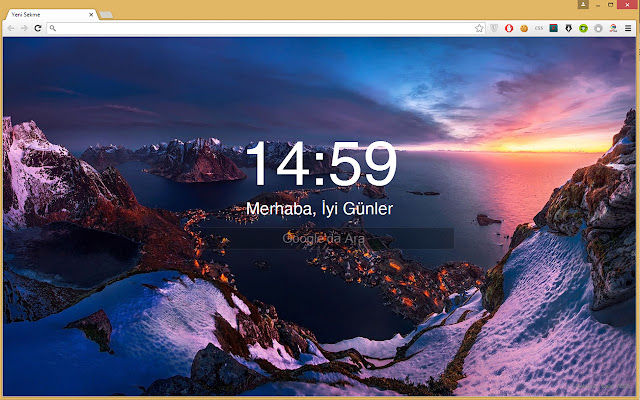
Task: Open the black pen-nib extension
Action: pyautogui.click(x=569, y=28)
